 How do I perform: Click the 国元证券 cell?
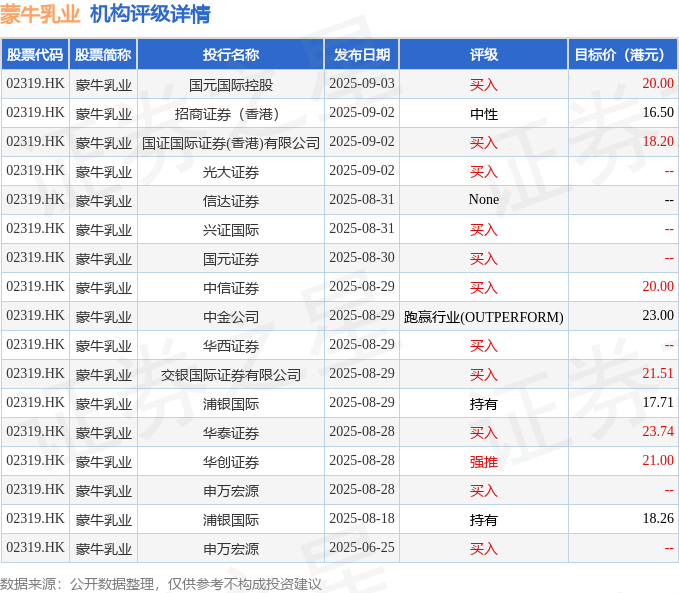tap(231, 259)
